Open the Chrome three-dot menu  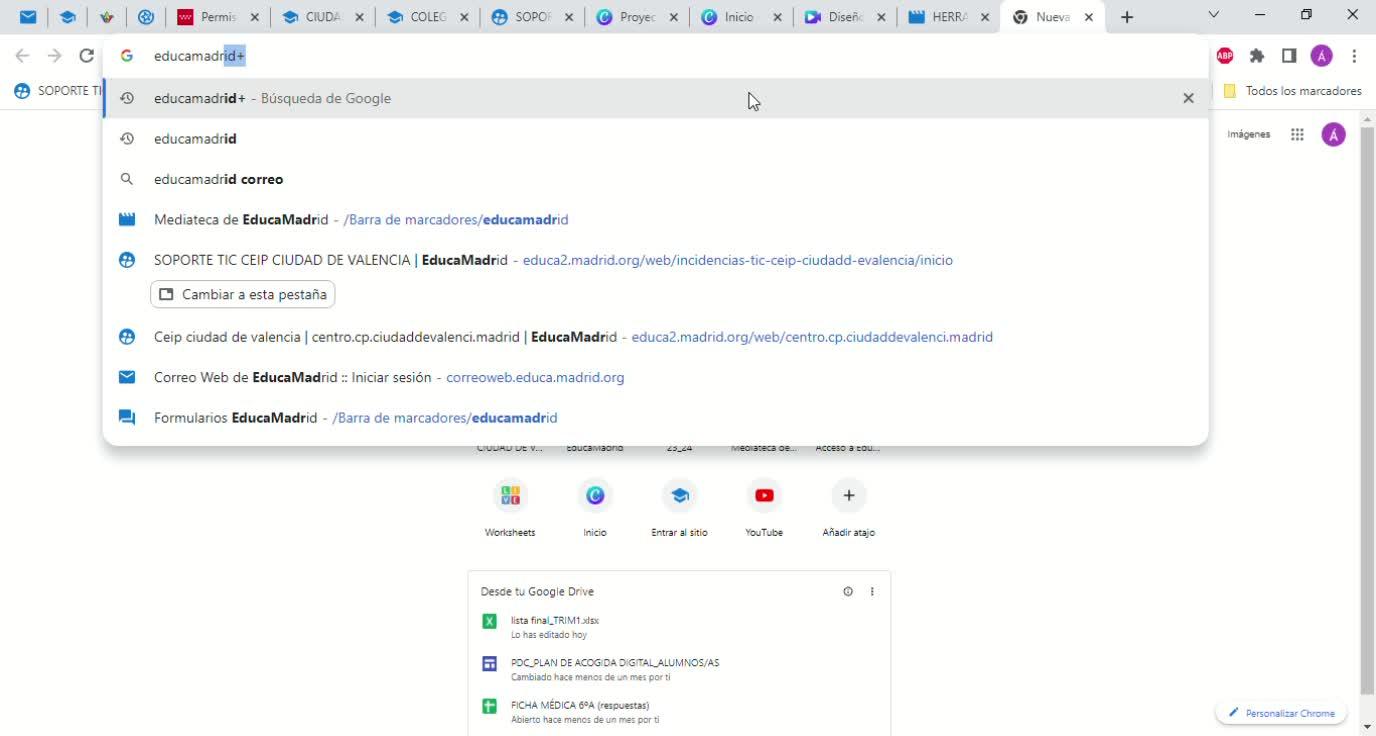point(1354,56)
